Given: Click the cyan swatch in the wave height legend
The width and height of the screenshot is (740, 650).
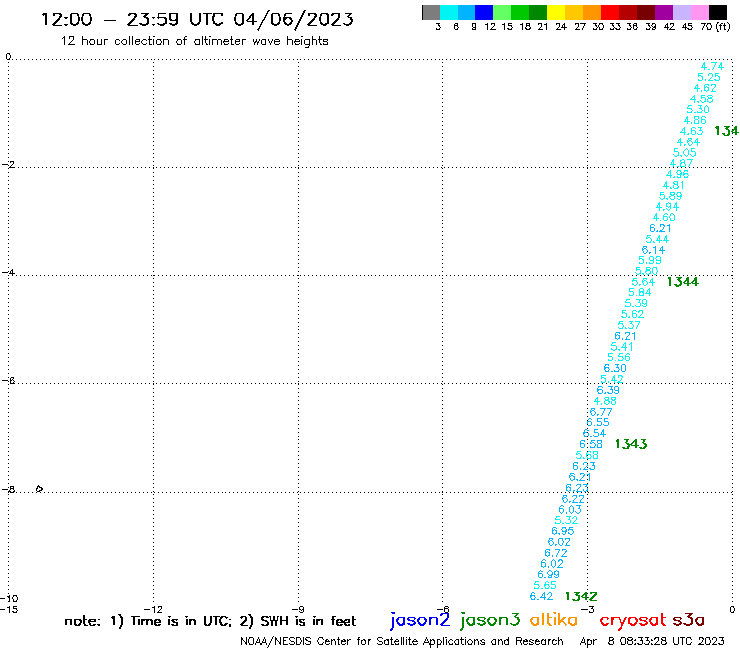Looking at the screenshot, I should coord(449,13).
